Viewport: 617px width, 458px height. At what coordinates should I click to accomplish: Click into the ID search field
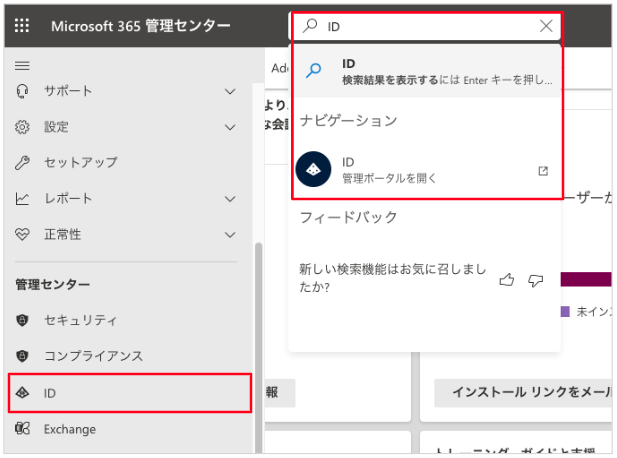click(425, 26)
